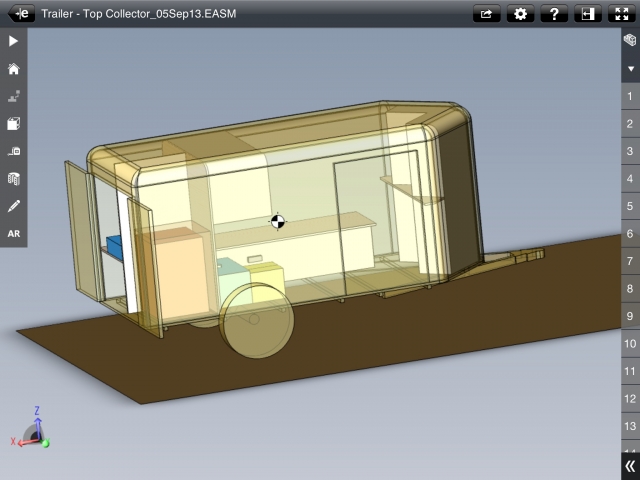Reset view with the Home icon
This screenshot has width=640, height=480.
tap(13, 69)
